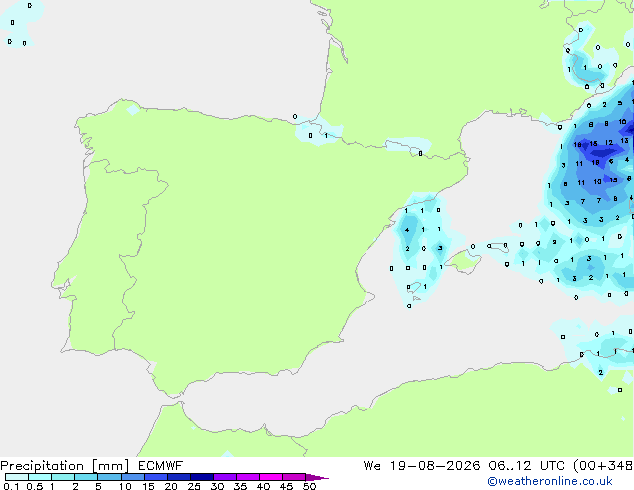The image size is (634, 490).
Task: Click the 'Precipitation' title word
Action: (x=42, y=466)
